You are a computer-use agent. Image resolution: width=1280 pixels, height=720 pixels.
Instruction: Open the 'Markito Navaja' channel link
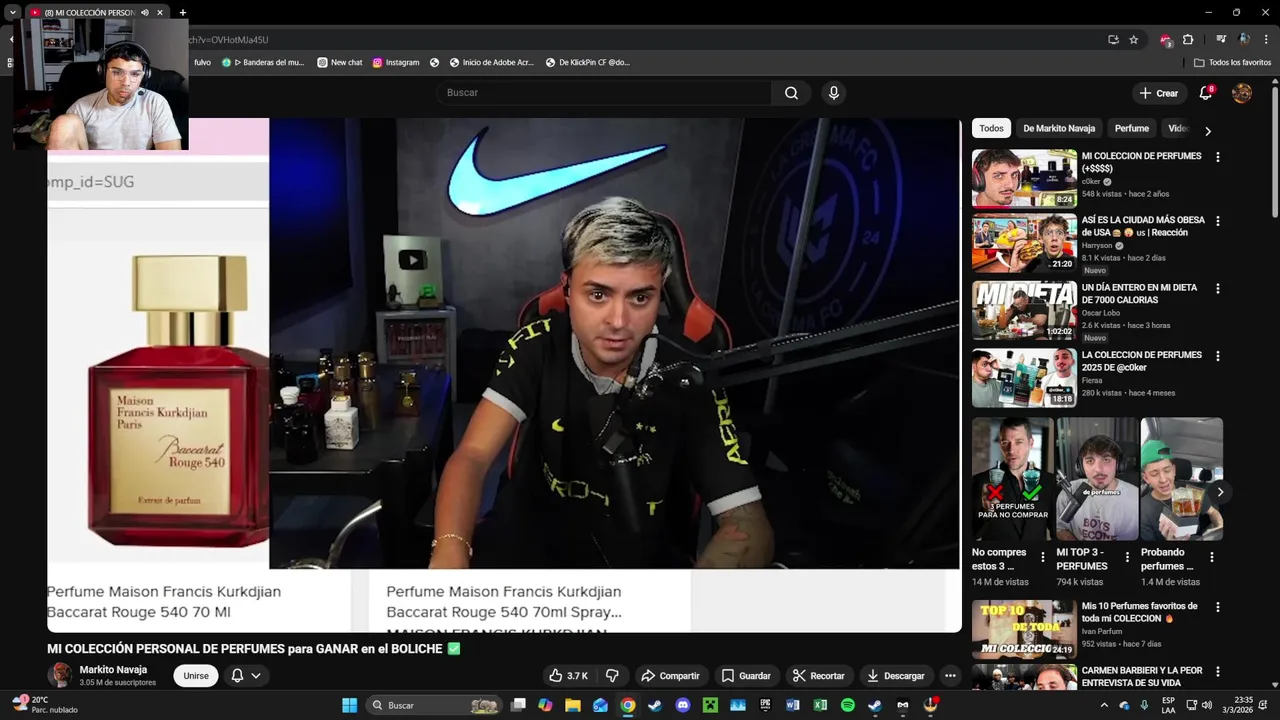click(x=113, y=670)
